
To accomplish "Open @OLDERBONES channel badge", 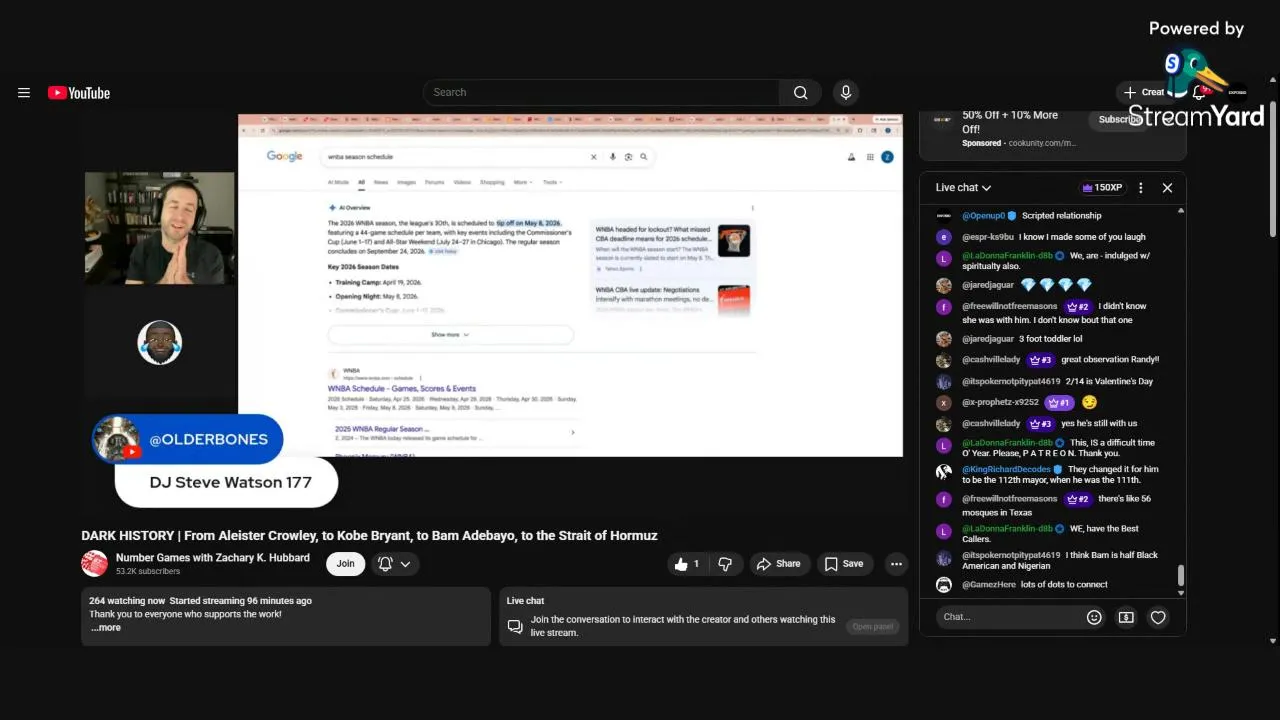I will click(188, 439).
